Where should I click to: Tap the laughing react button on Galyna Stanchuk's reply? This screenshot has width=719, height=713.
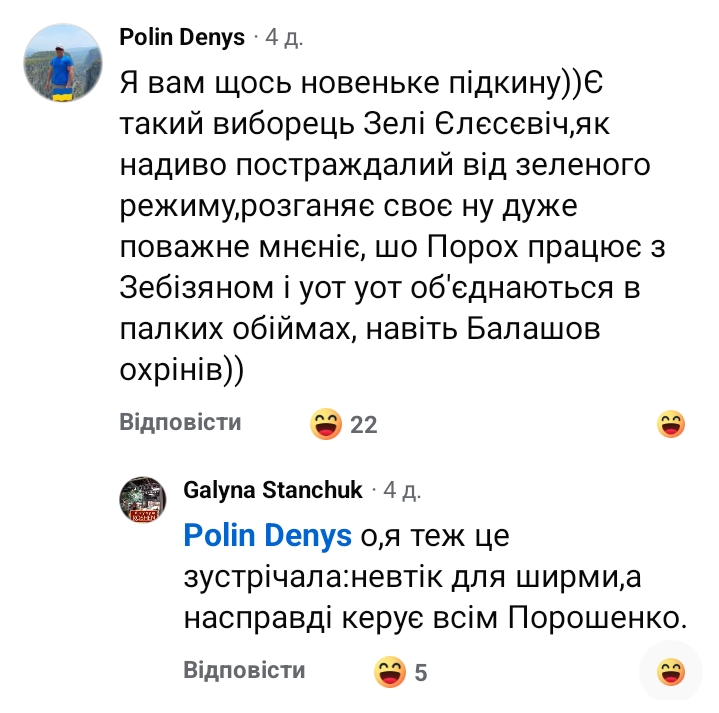(x=671, y=672)
